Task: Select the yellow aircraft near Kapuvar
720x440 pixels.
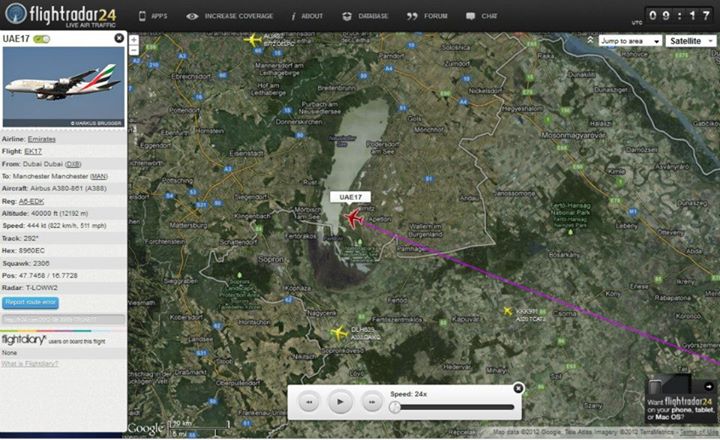Action: tap(507, 311)
